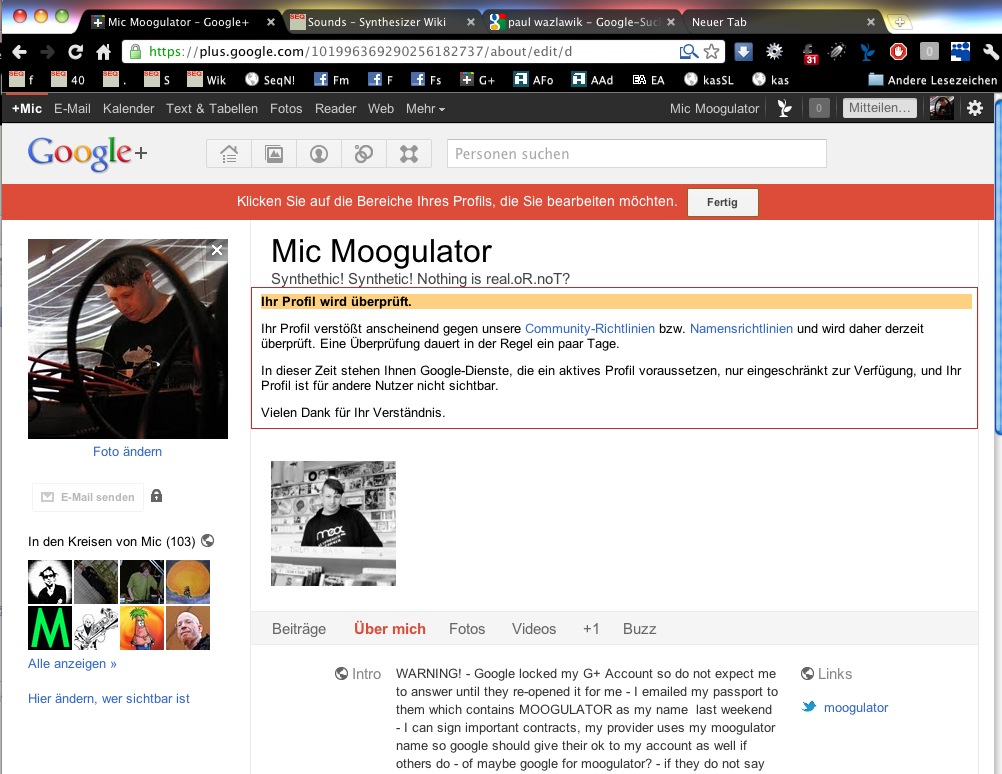1002x774 pixels.
Task: Open Chrome wrench settings menu
Action: (x=990, y=52)
